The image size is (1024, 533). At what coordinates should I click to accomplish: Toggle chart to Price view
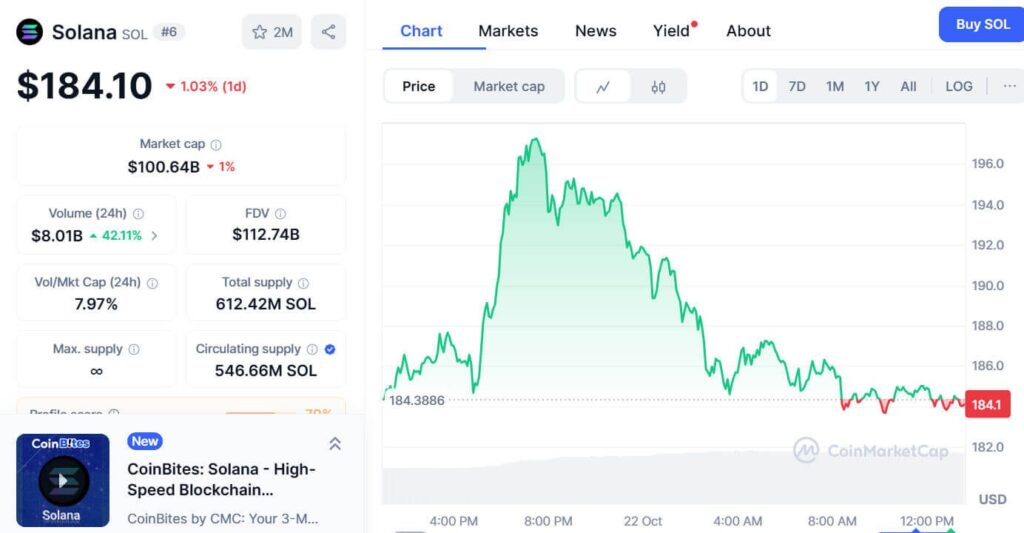pos(418,87)
